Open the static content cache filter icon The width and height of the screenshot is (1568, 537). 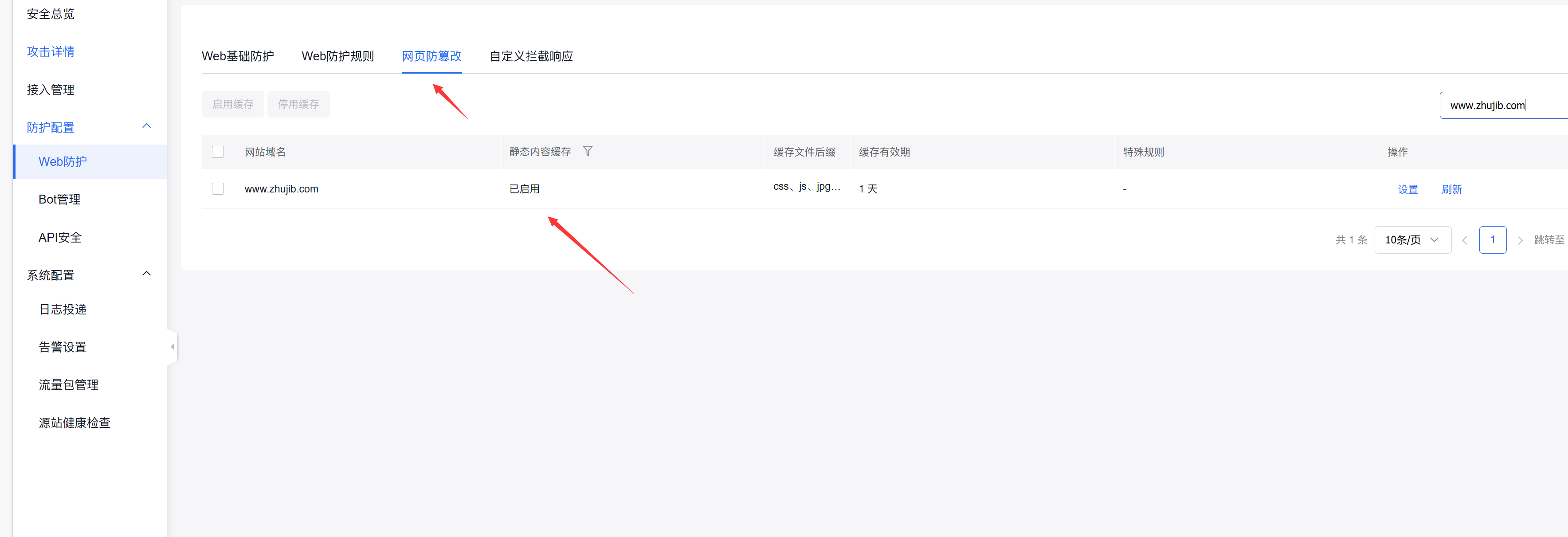[588, 151]
